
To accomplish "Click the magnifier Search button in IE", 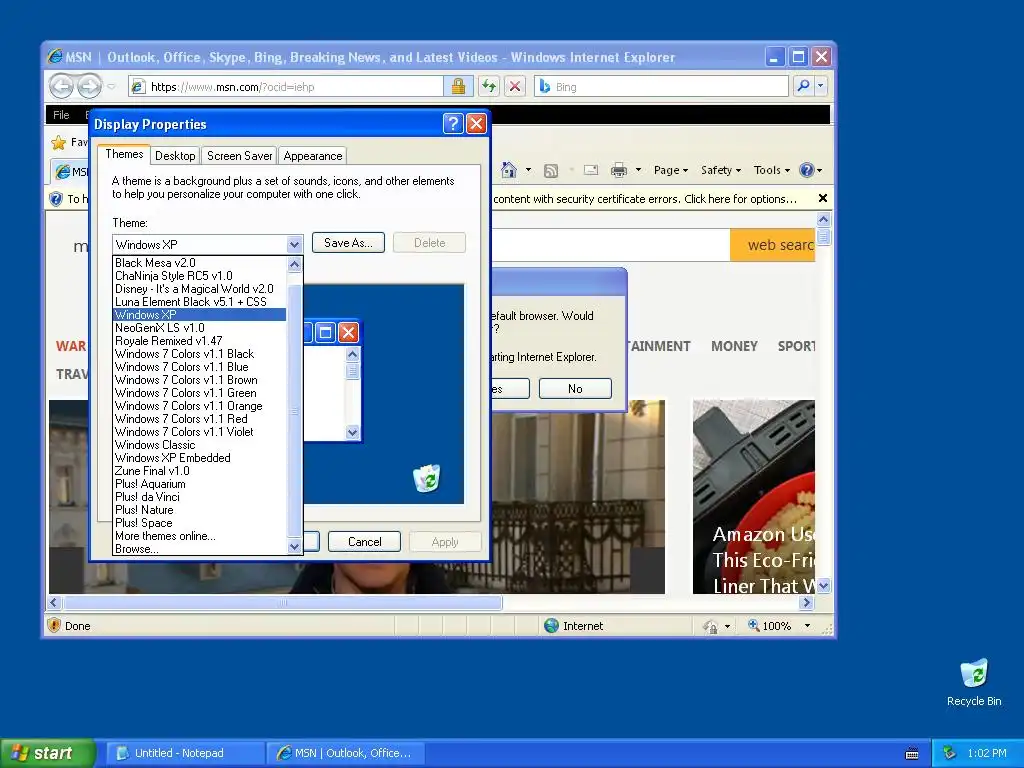I will coord(803,86).
